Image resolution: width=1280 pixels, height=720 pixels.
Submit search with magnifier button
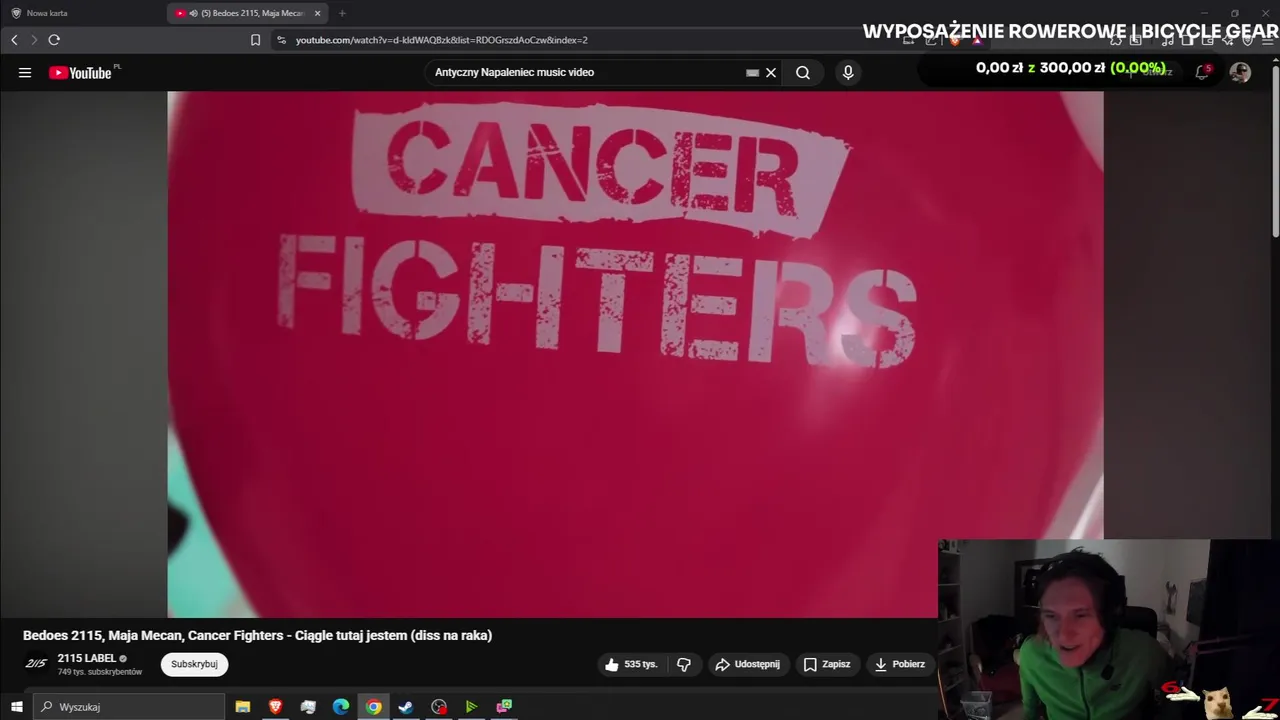click(x=803, y=72)
